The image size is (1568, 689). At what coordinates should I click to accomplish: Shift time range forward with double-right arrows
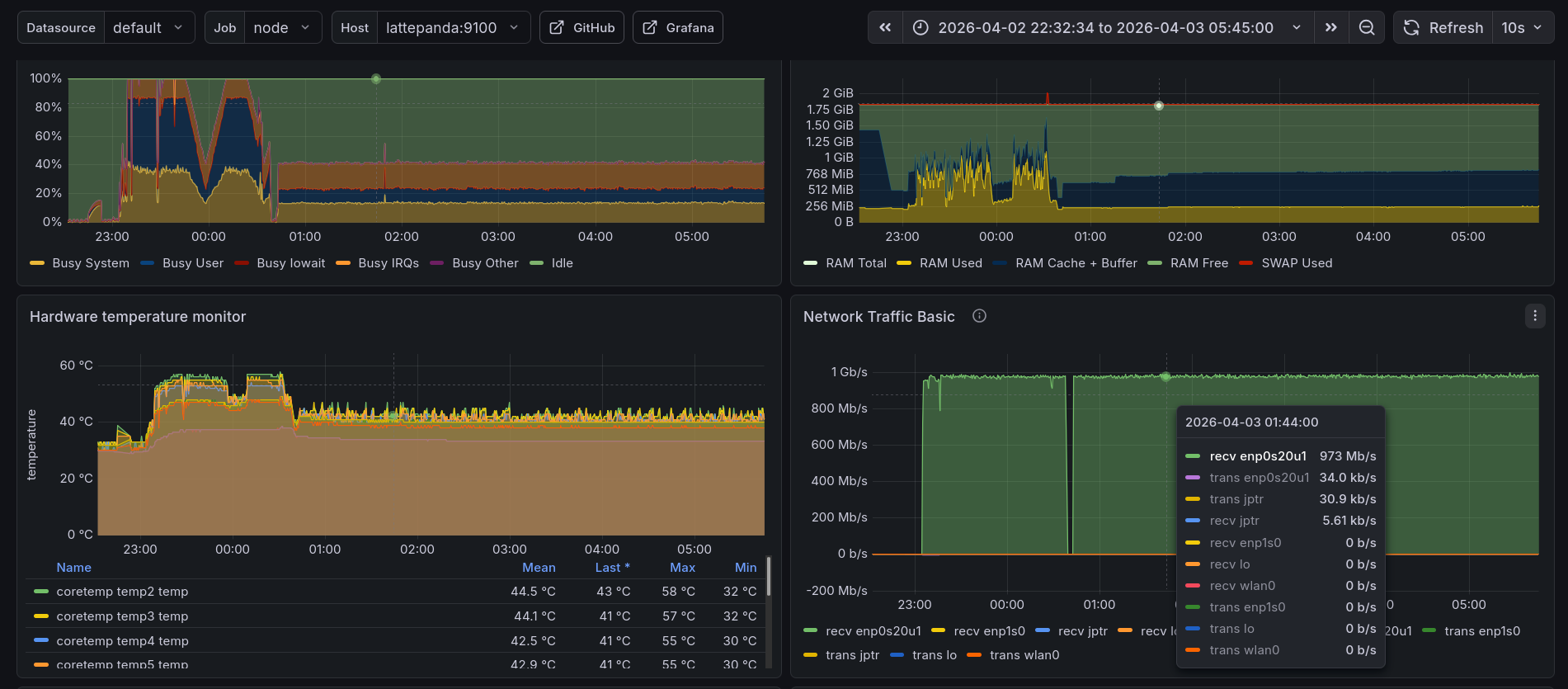1330,27
